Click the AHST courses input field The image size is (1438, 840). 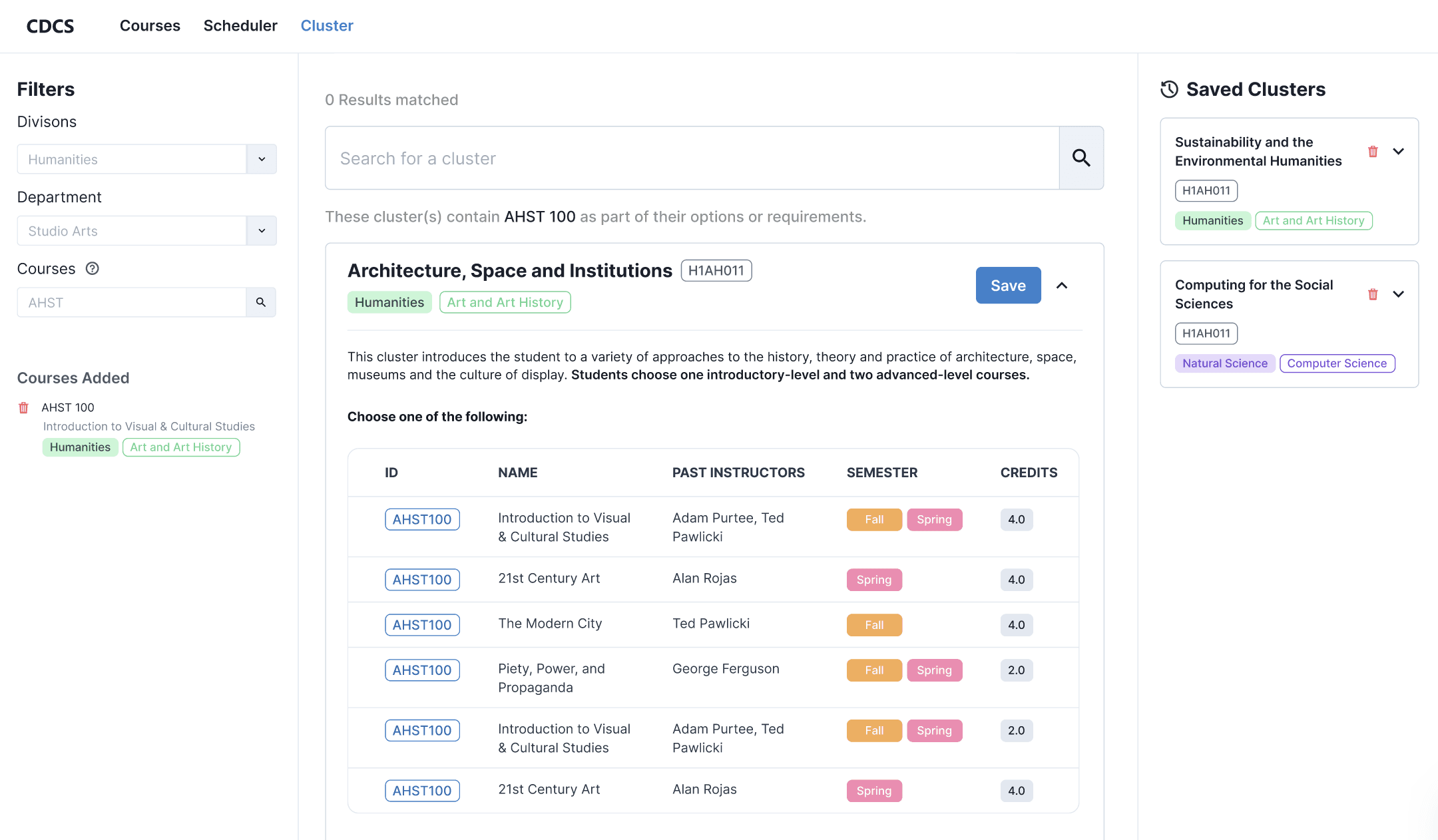point(132,302)
